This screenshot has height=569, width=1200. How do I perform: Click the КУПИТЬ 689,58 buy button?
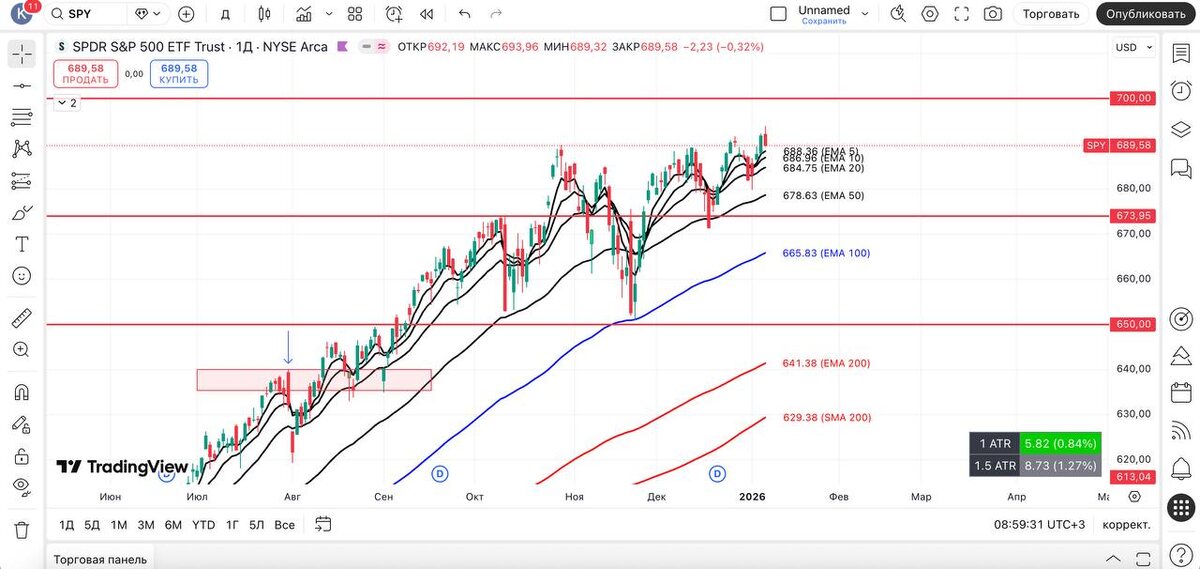pyautogui.click(x=178, y=74)
